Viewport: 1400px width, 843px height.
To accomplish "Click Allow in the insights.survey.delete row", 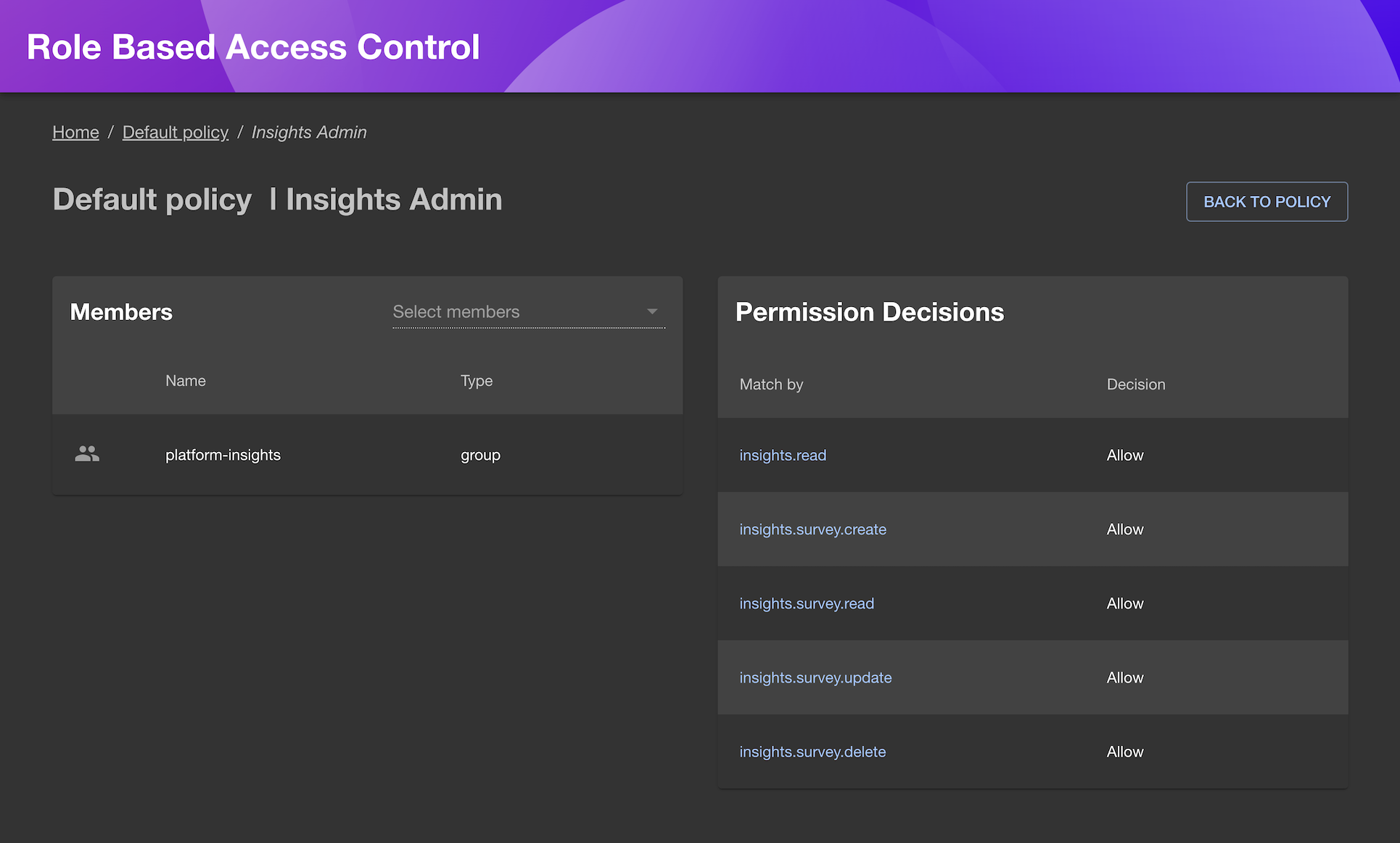I will click(1125, 751).
